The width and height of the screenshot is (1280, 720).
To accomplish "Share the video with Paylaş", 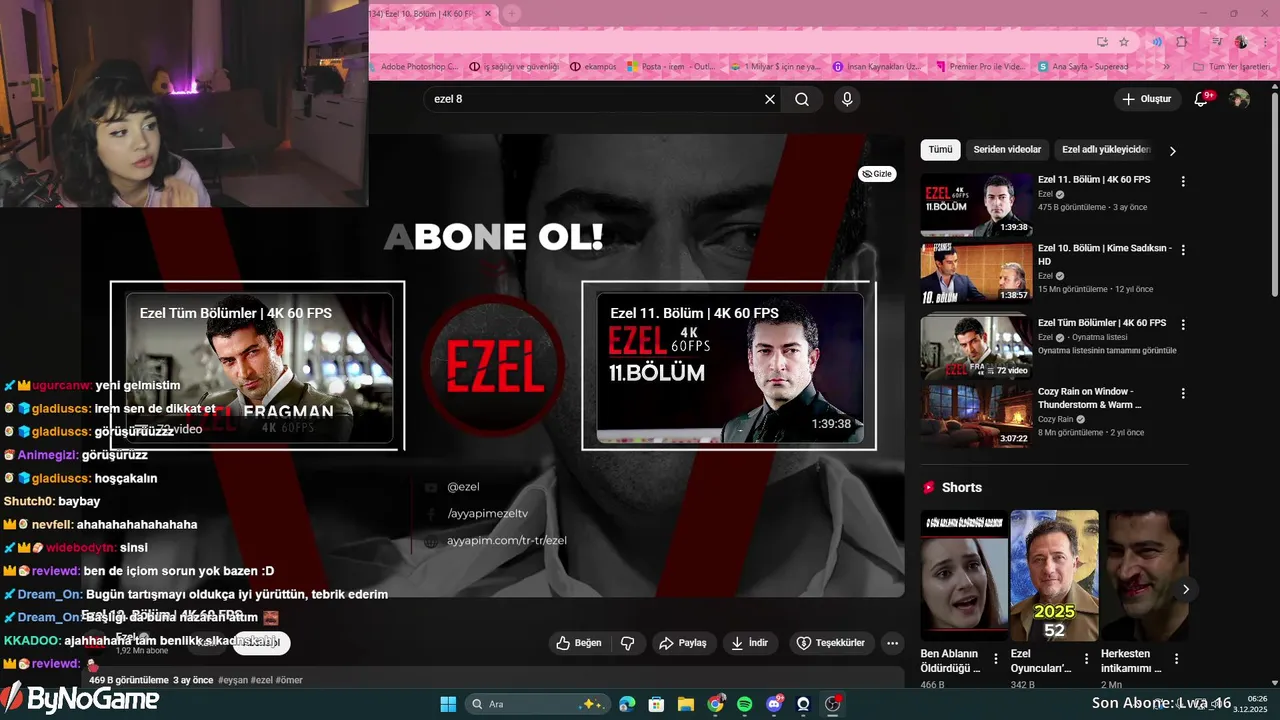I will coord(682,643).
